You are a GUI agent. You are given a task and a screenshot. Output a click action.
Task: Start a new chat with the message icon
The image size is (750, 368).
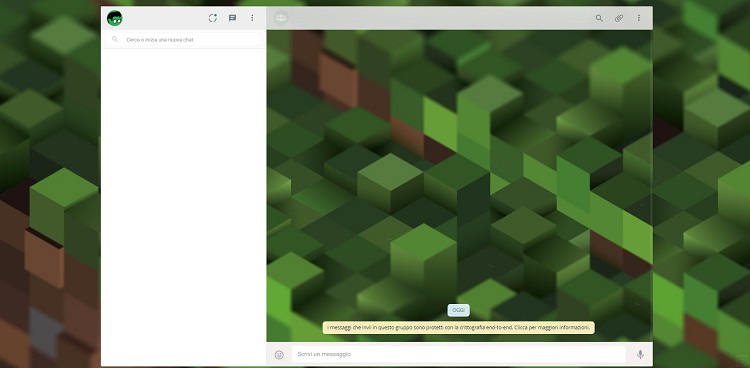(x=232, y=18)
